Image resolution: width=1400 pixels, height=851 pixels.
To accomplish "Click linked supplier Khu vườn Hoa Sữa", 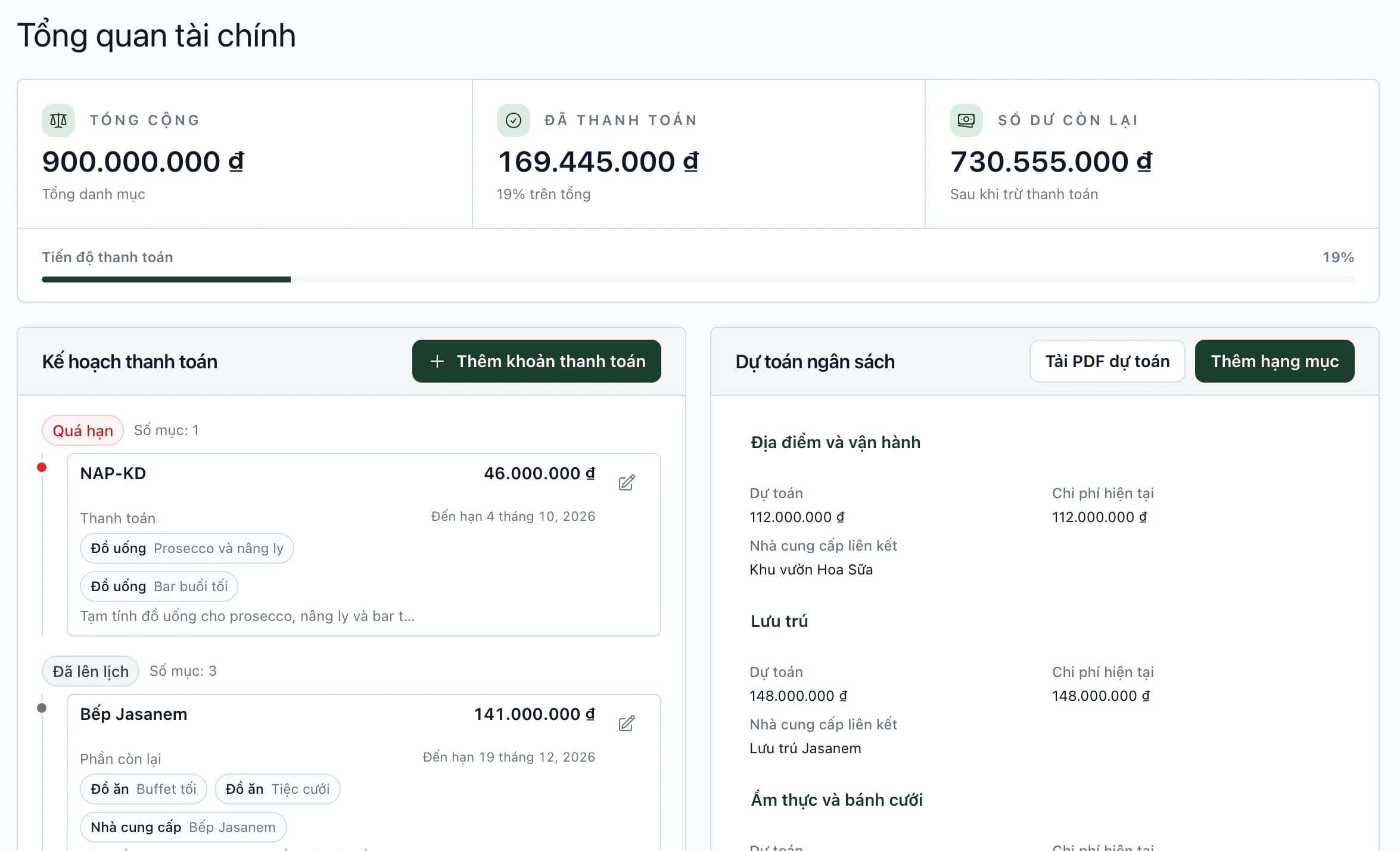I will (x=811, y=569).
